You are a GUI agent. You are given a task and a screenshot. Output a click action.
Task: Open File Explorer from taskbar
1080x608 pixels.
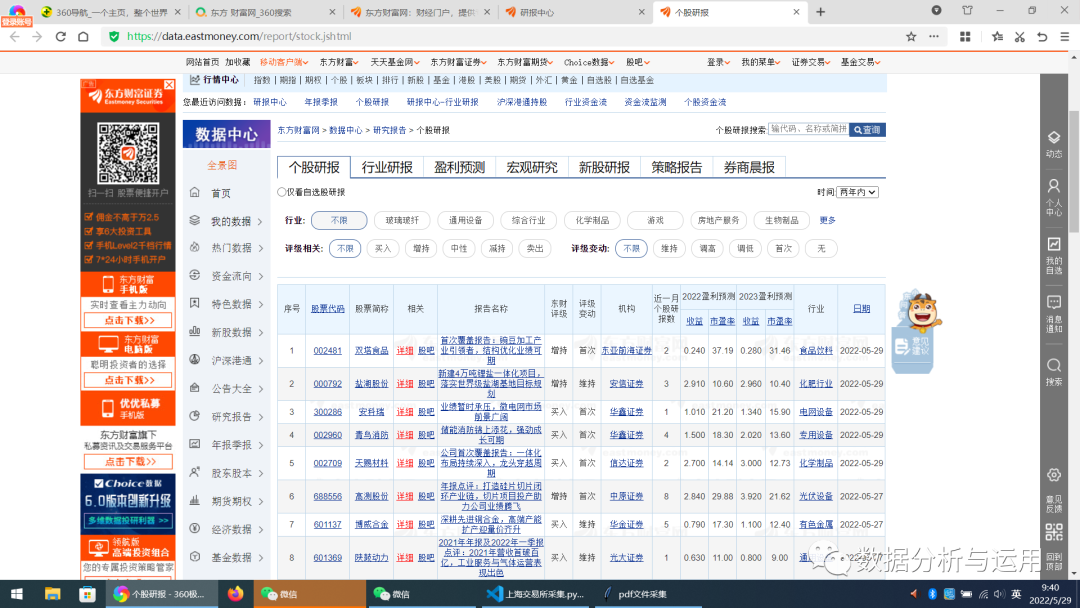point(52,594)
